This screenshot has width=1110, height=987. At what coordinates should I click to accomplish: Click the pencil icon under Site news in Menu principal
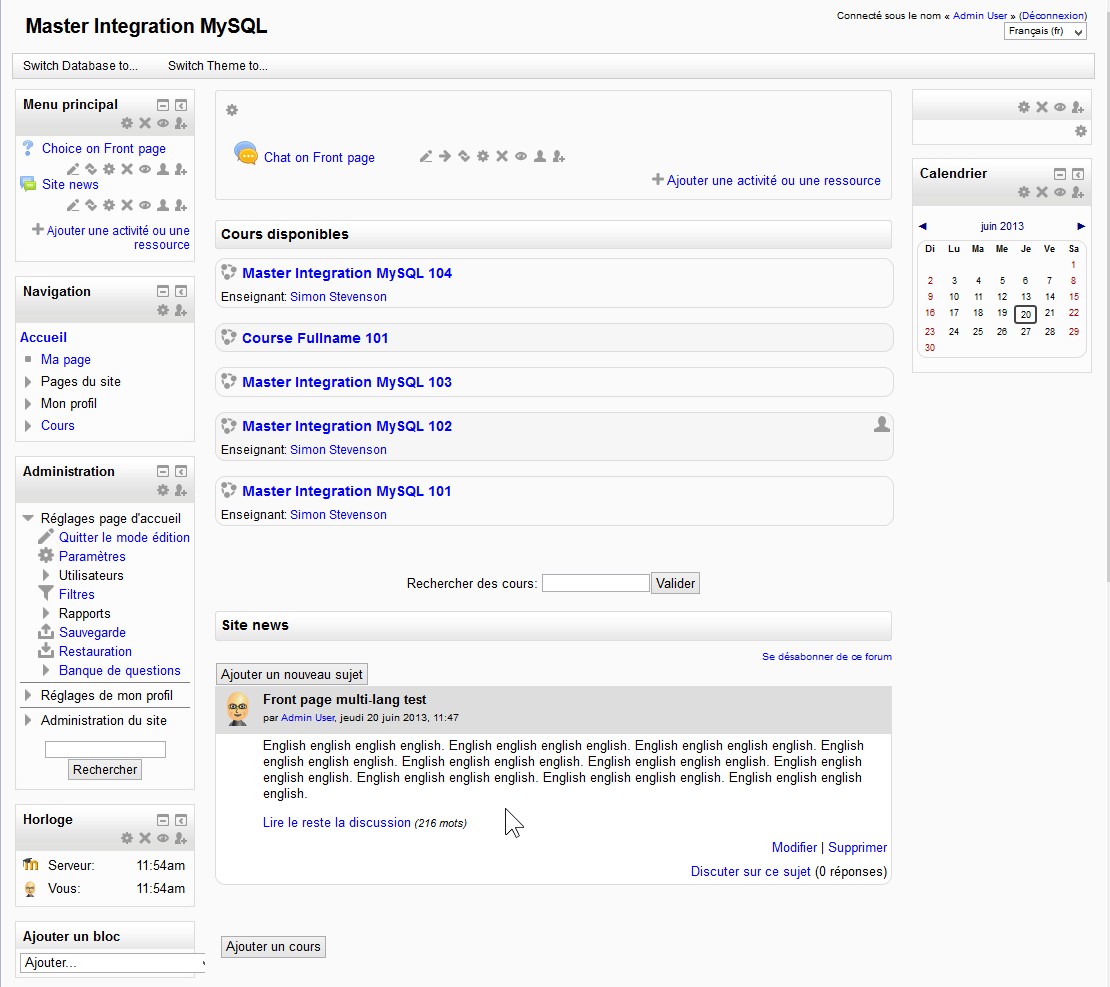(x=73, y=205)
